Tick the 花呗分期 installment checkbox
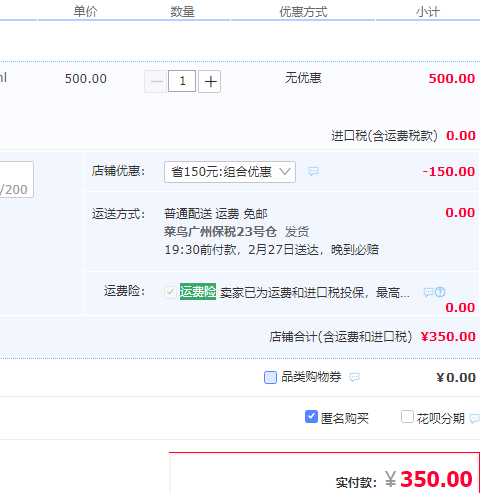The image size is (488, 493). 407,417
